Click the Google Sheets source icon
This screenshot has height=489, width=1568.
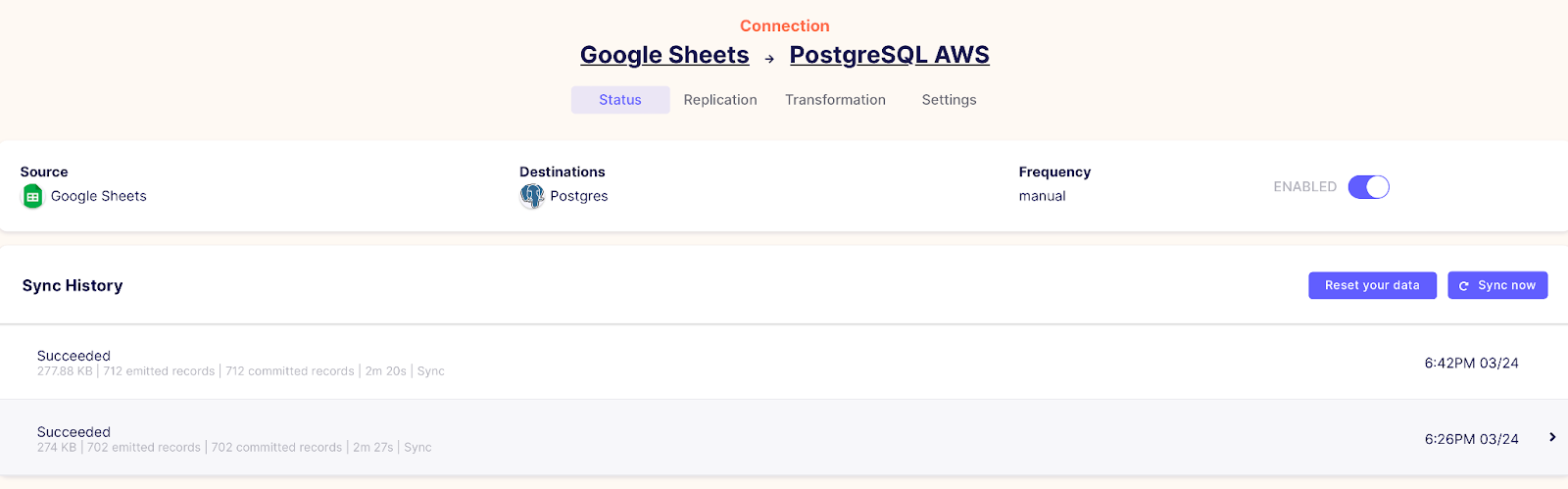[x=32, y=196]
